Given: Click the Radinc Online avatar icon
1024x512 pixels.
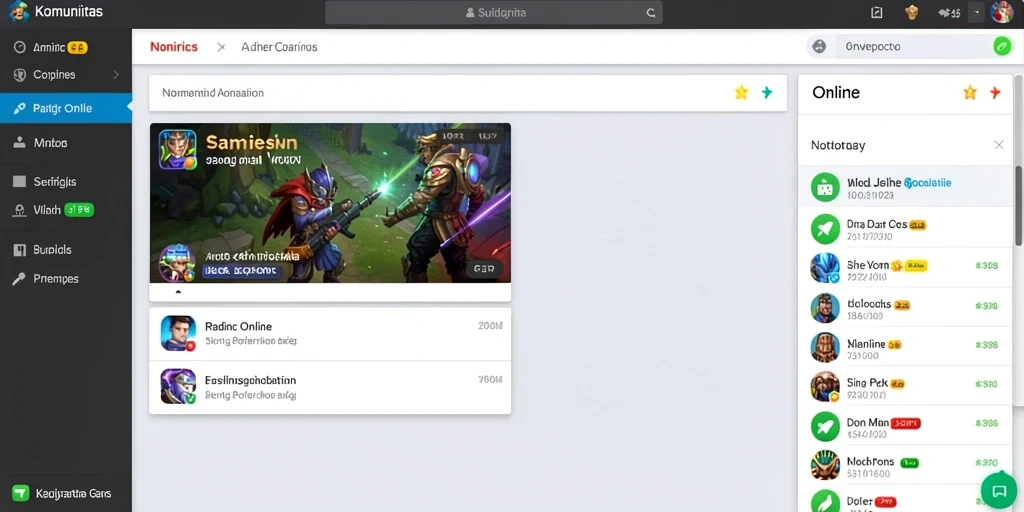Looking at the screenshot, I should [178, 334].
